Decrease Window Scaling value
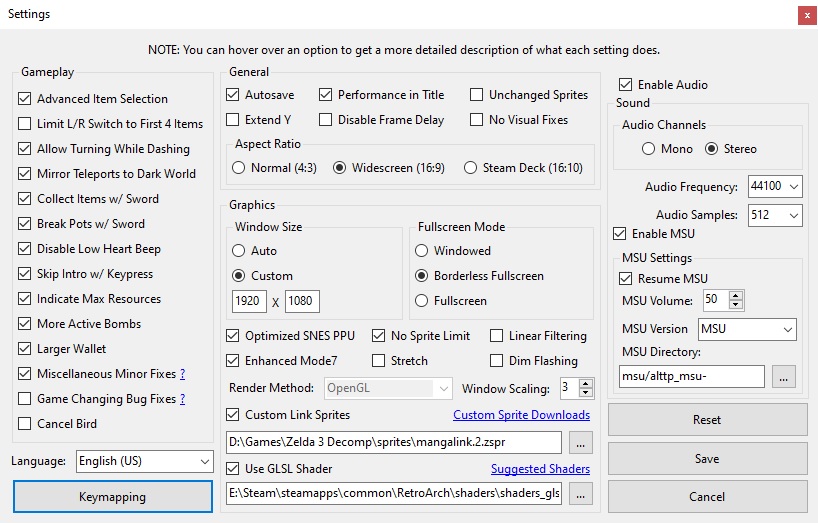 point(586,392)
